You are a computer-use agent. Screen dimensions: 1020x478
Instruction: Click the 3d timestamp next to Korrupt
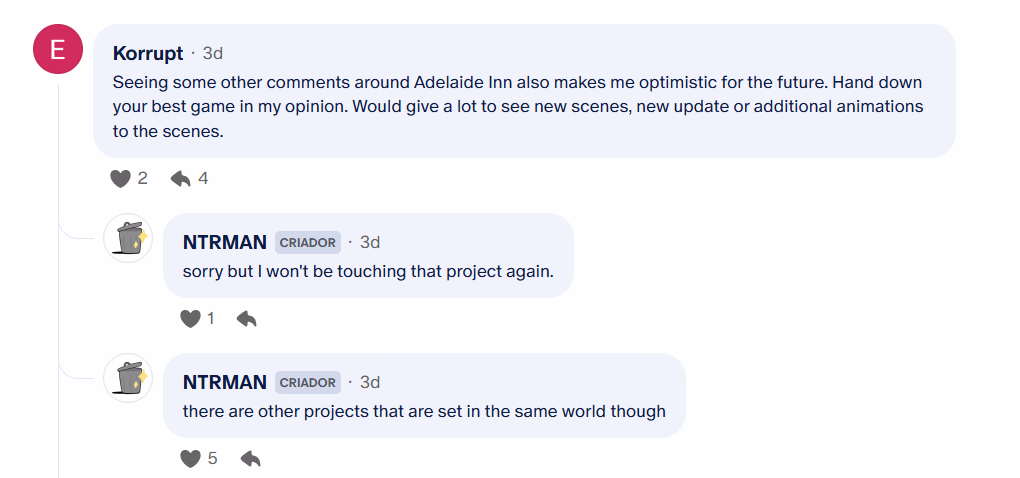pos(213,53)
